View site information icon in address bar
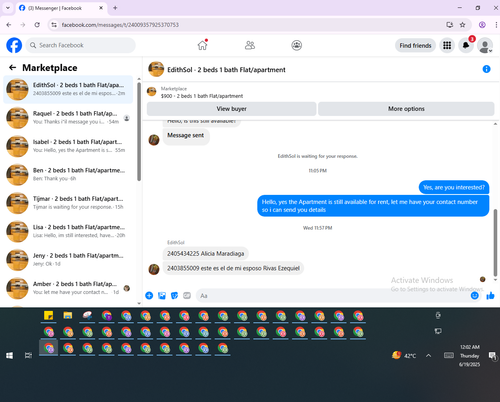This screenshot has width=500, height=402. (54, 25)
